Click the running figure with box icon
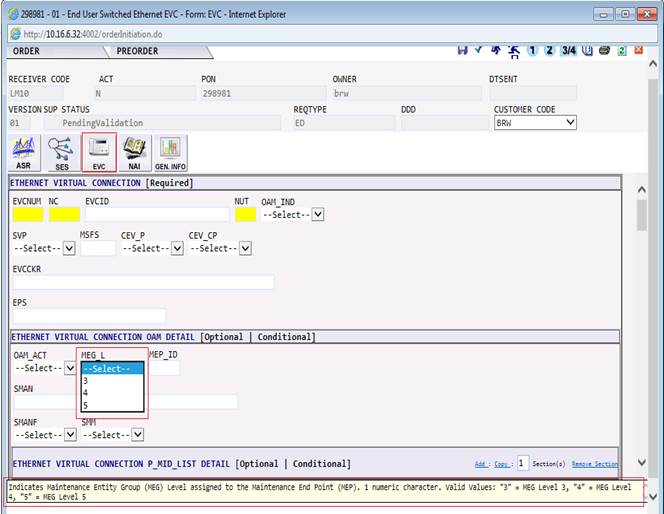 tap(514, 51)
